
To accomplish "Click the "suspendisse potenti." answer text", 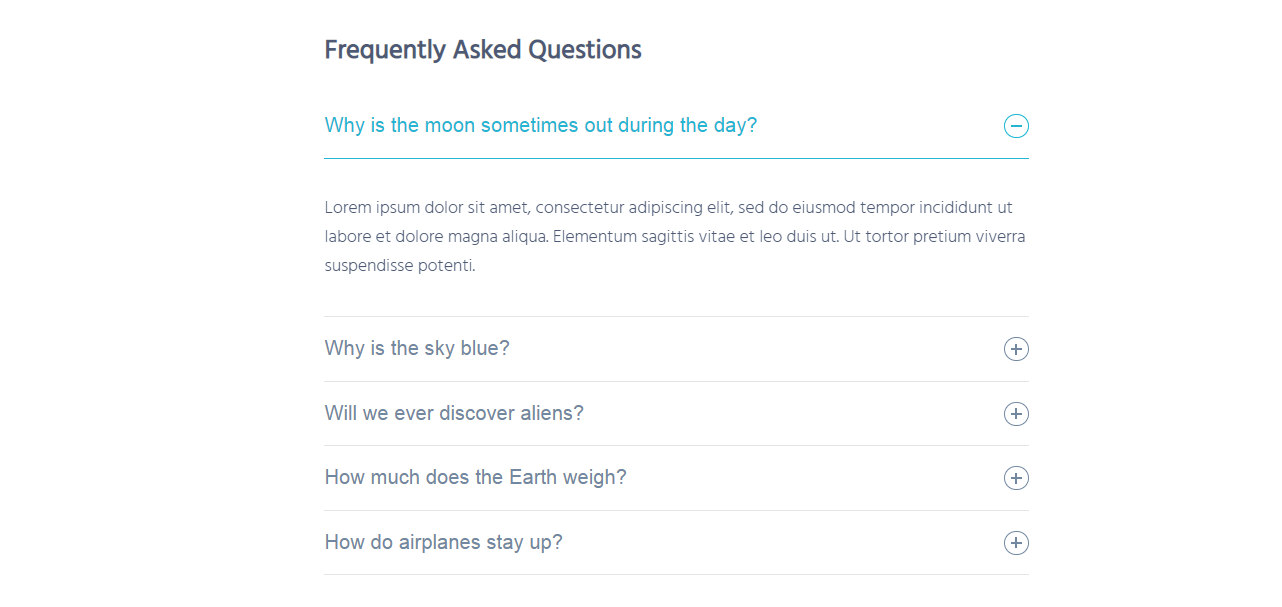I will click(x=400, y=266).
